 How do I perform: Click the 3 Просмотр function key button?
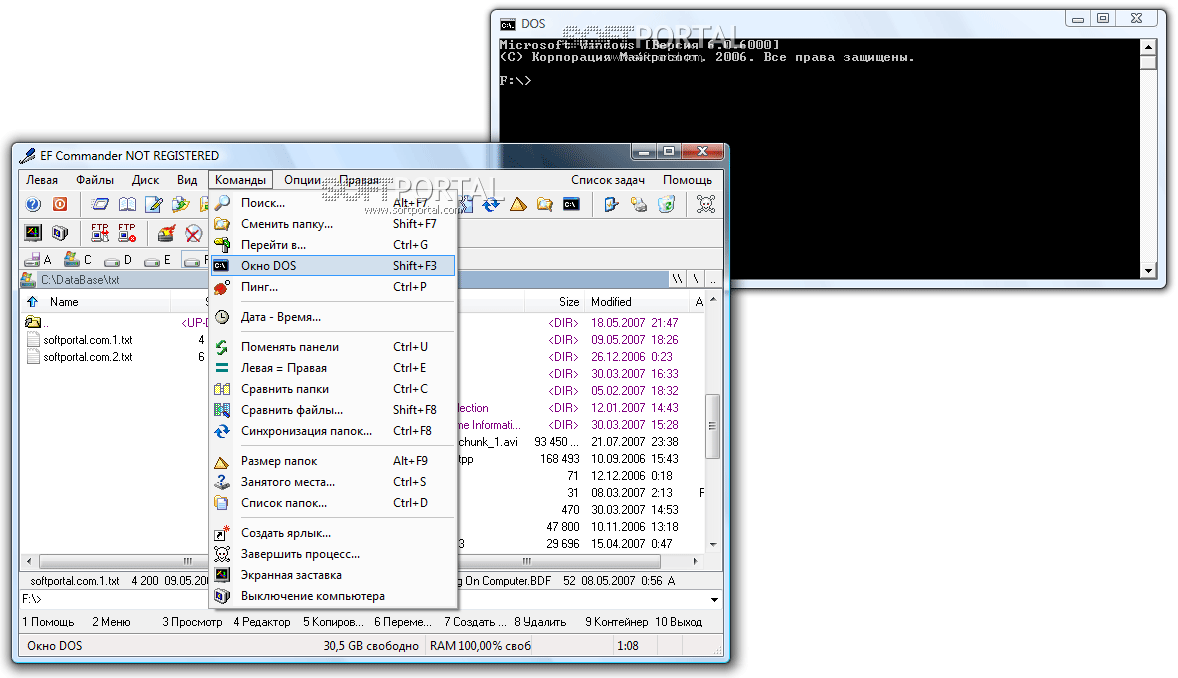tap(192, 622)
